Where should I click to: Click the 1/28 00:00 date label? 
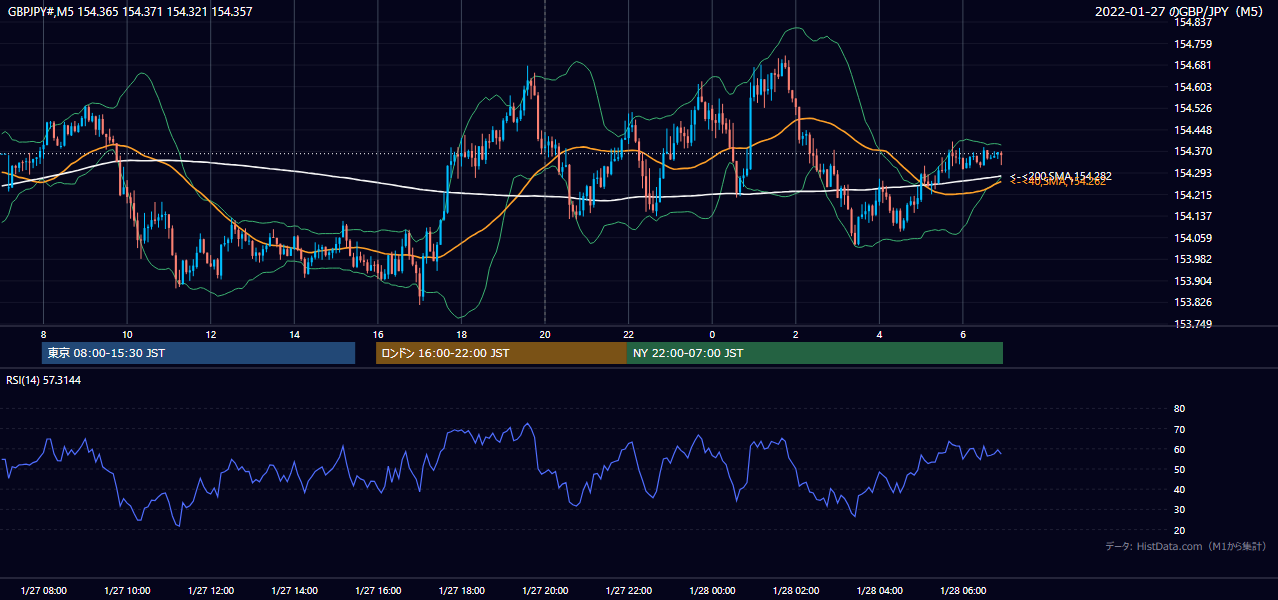pos(712,591)
